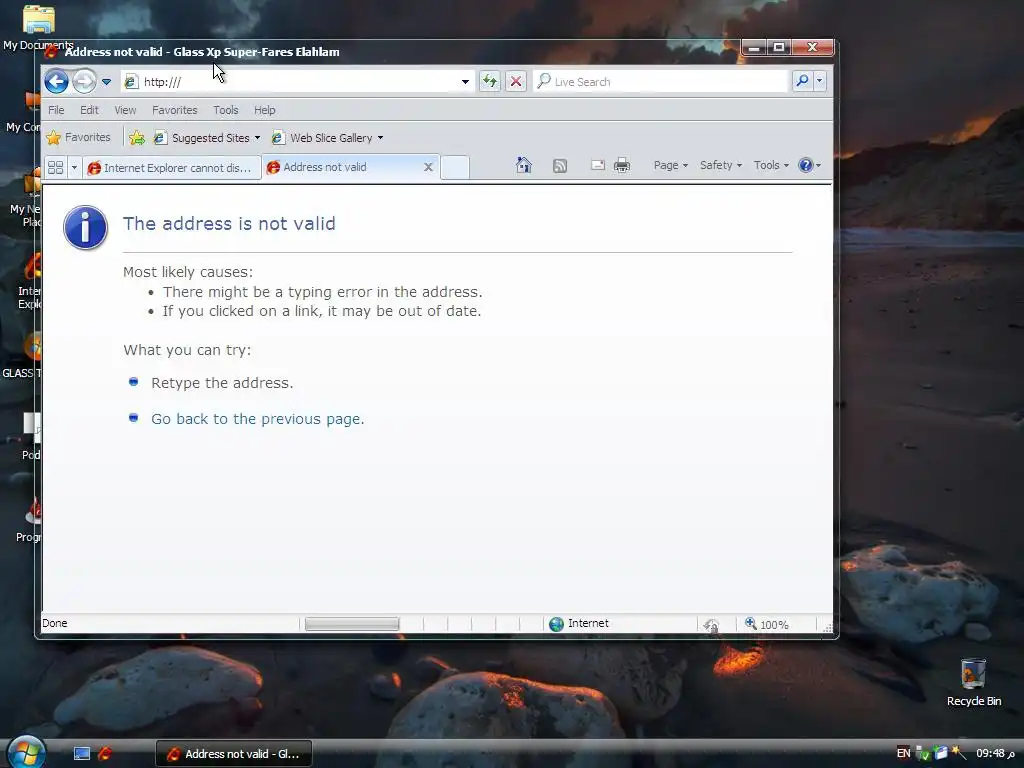Viewport: 1024px width, 768px height.
Task: Click the EN language indicator in tray
Action: [903, 753]
